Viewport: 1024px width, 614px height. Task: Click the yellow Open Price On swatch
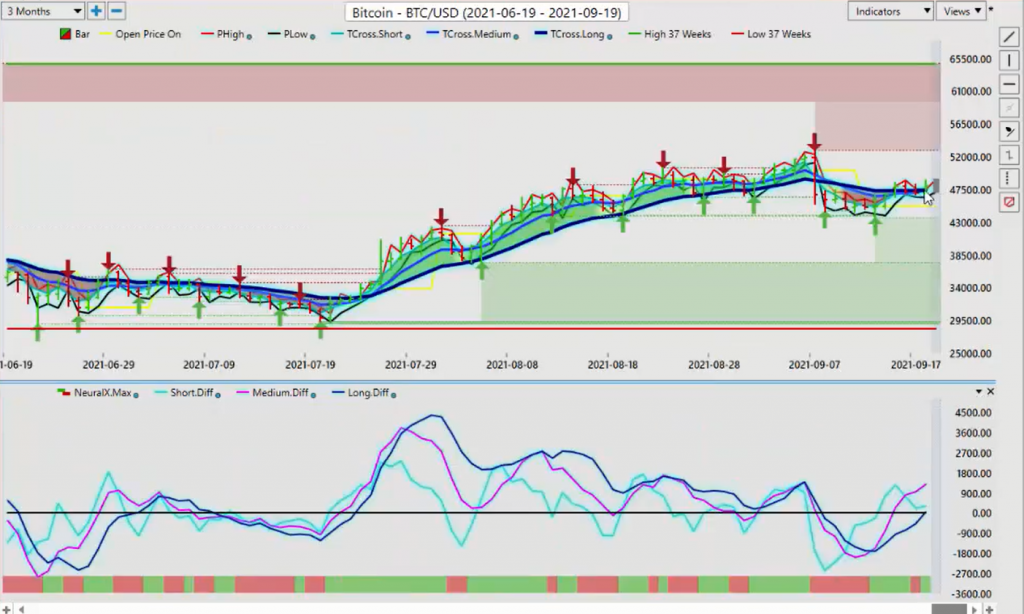[106, 34]
